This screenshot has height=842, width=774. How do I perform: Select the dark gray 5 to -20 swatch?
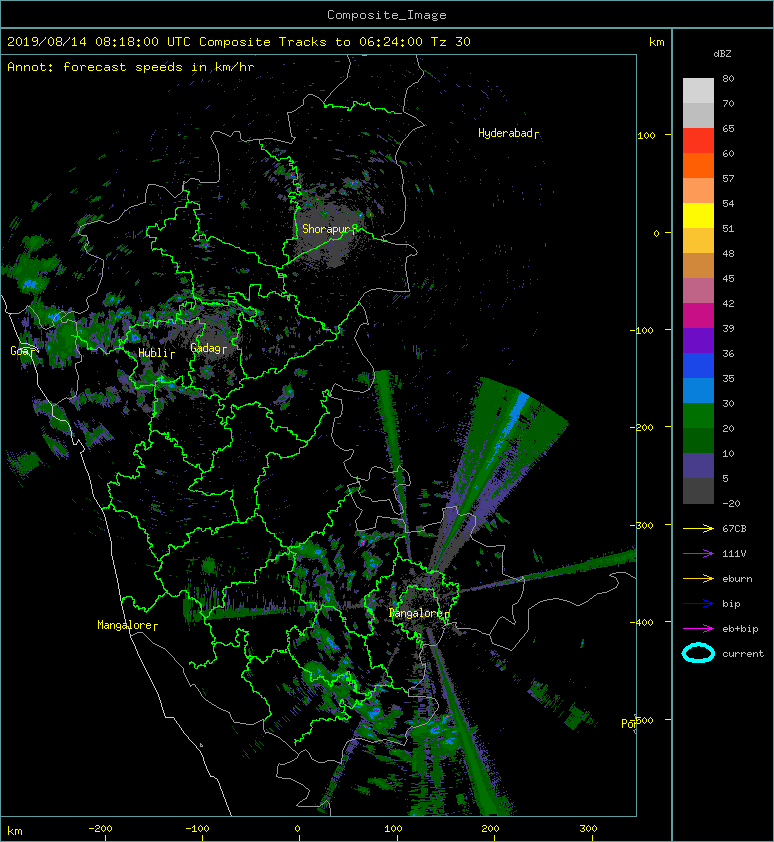(698, 490)
